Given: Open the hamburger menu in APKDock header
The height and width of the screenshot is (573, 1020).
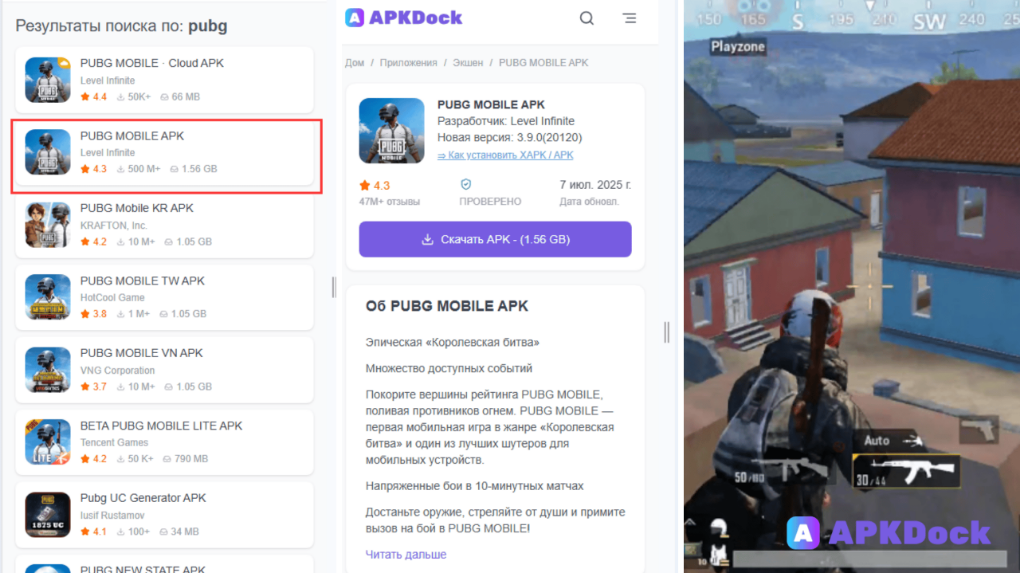Looking at the screenshot, I should [629, 18].
